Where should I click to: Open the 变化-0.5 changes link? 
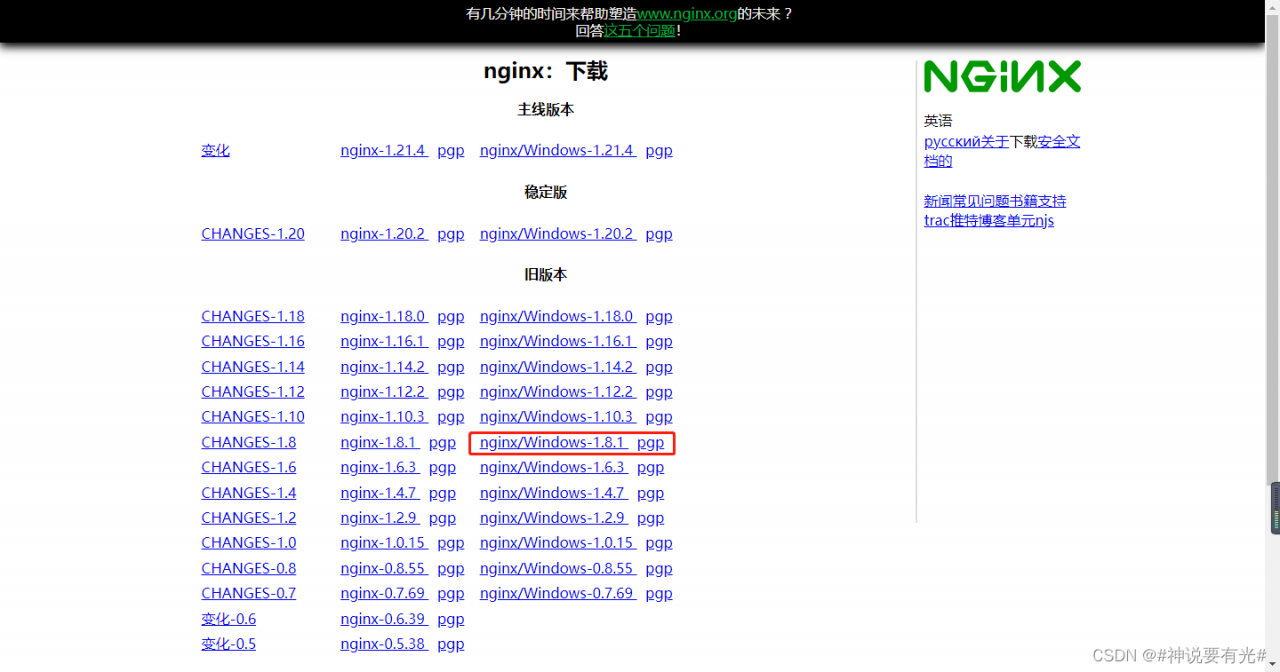(x=229, y=644)
